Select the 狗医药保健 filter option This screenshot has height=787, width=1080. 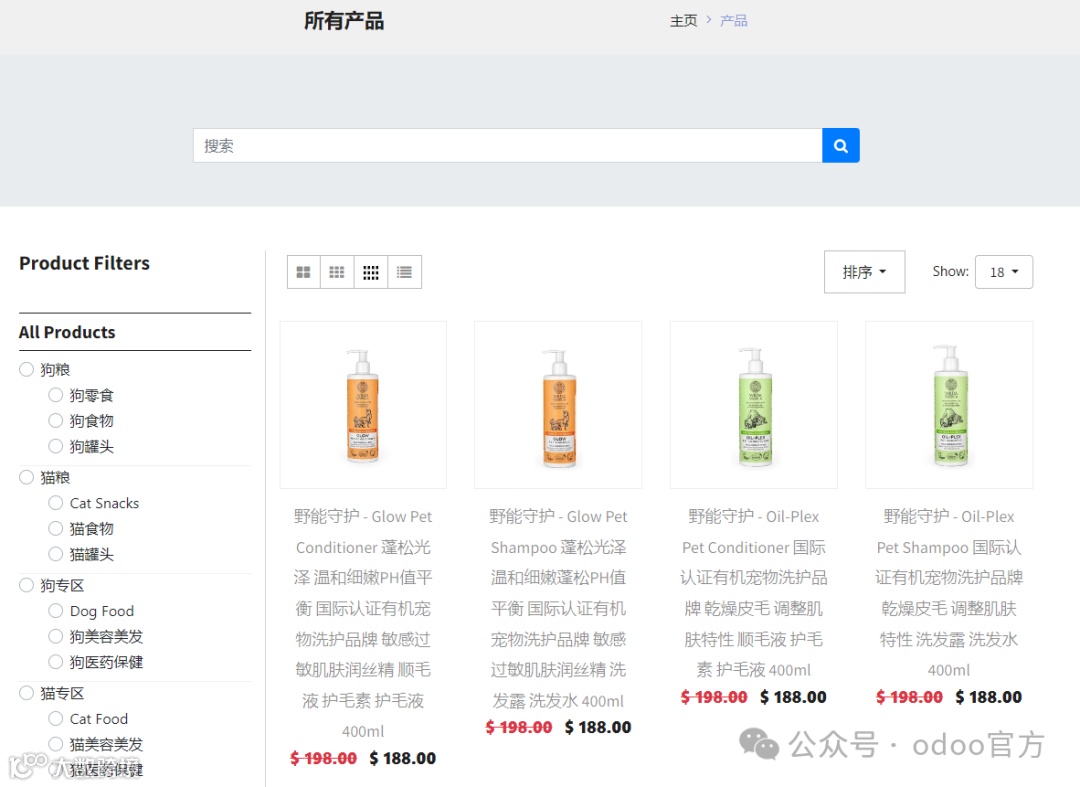click(56, 662)
